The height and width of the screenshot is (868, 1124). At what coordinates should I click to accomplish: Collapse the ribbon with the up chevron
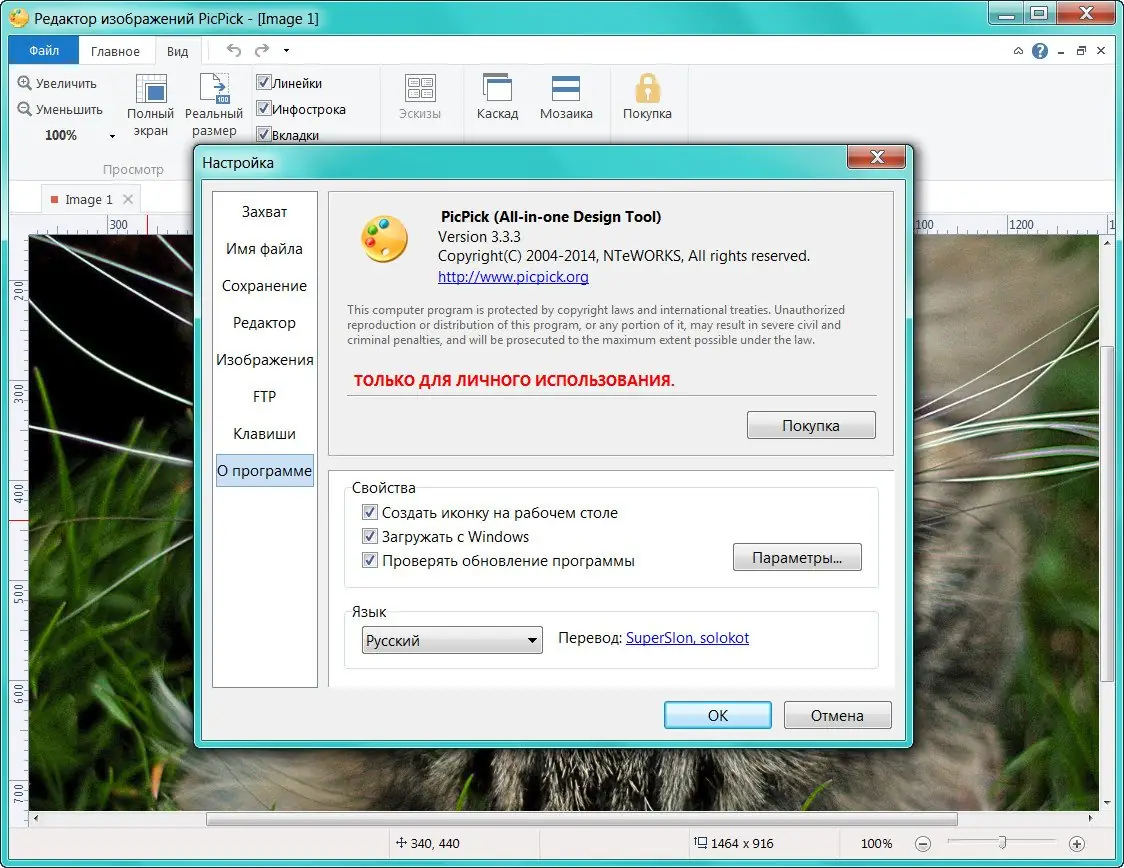click(x=1018, y=51)
